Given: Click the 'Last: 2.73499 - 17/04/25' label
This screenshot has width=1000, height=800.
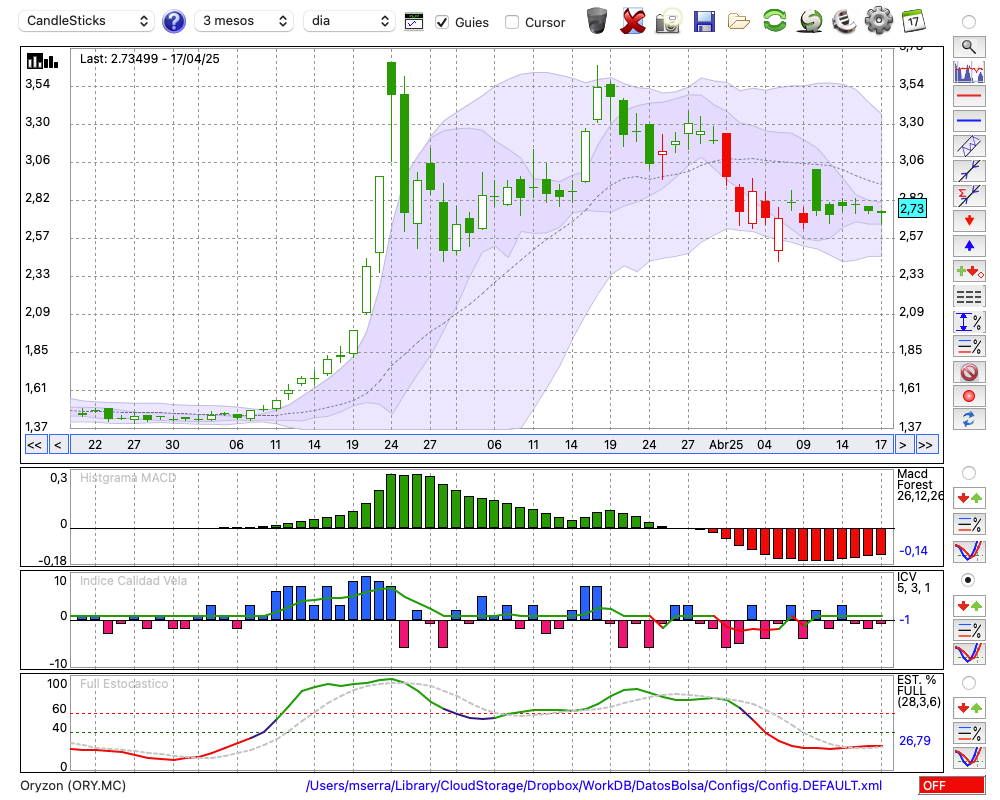Looking at the screenshot, I should point(149,59).
